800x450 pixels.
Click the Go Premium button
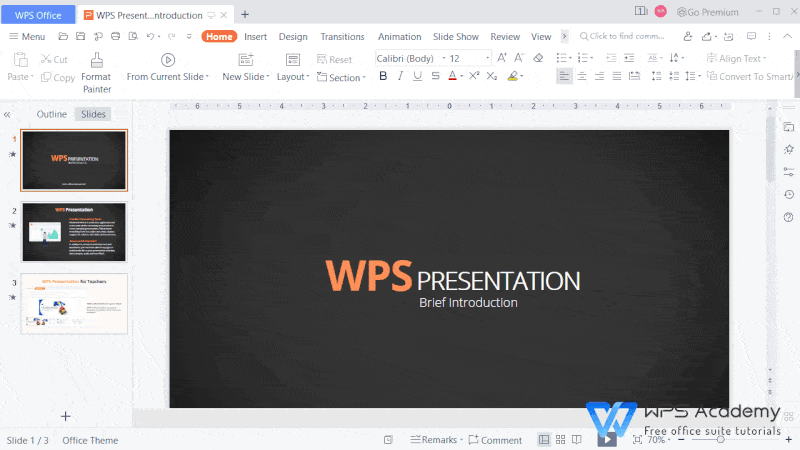[708, 12]
